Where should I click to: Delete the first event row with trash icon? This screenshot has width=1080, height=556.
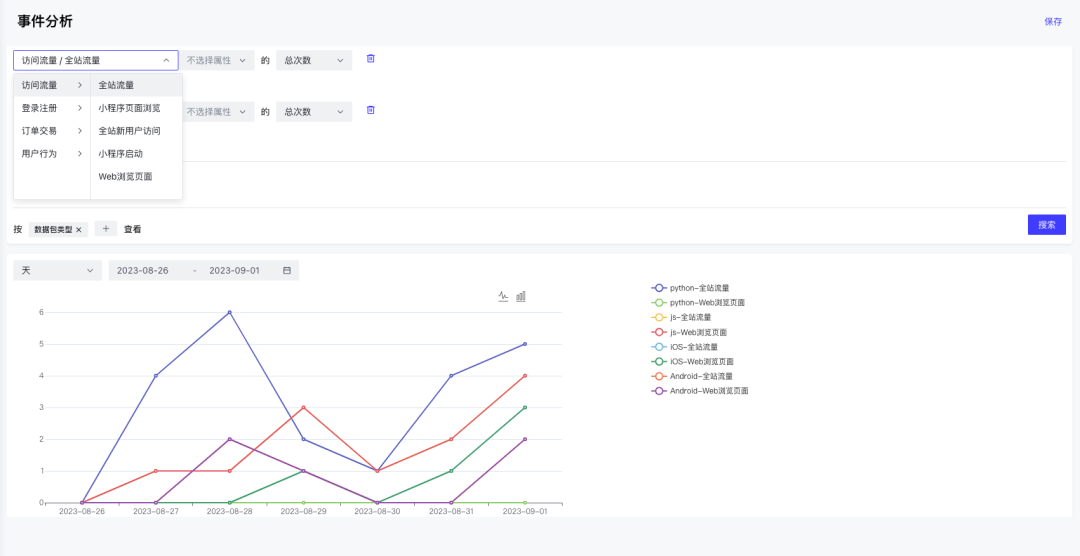pyautogui.click(x=370, y=59)
